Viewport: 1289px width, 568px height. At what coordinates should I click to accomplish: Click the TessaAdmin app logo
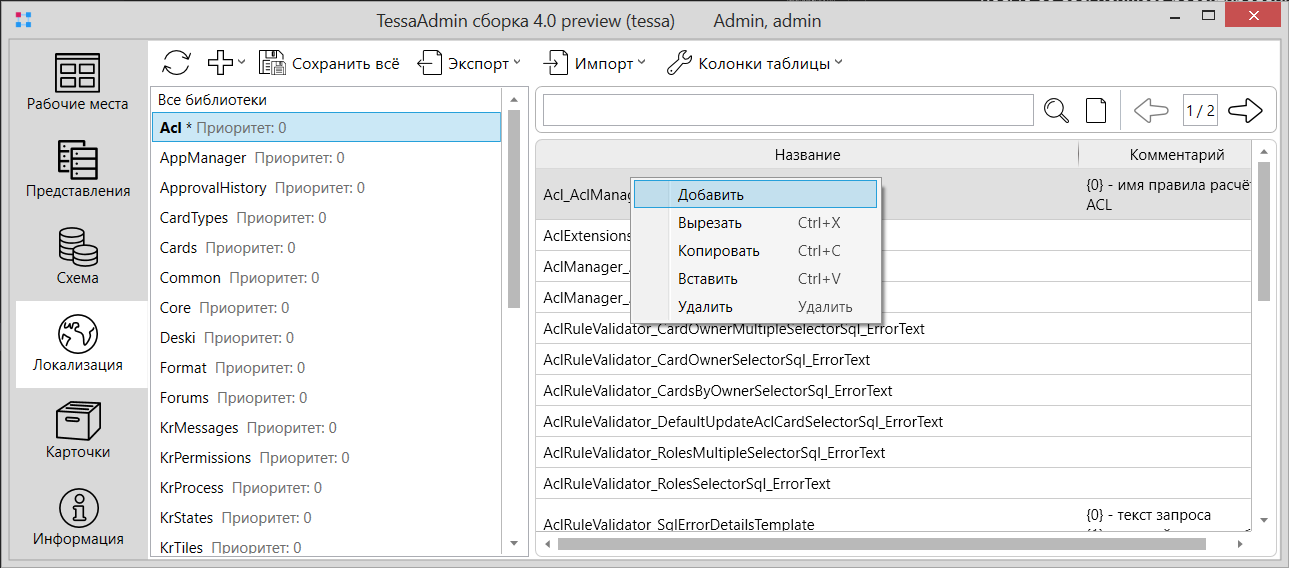click(x=24, y=19)
